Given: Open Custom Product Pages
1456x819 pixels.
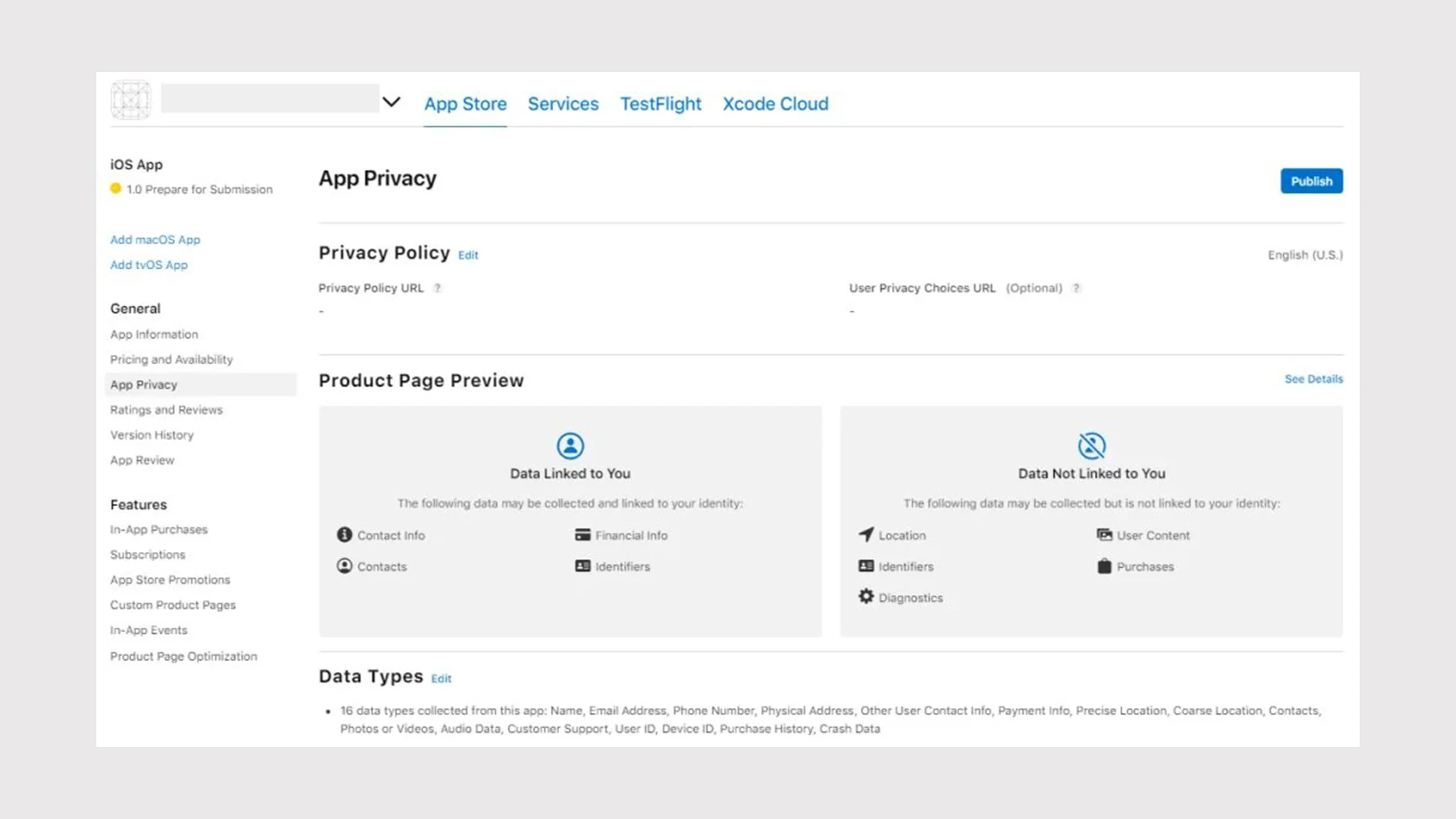Looking at the screenshot, I should (173, 604).
